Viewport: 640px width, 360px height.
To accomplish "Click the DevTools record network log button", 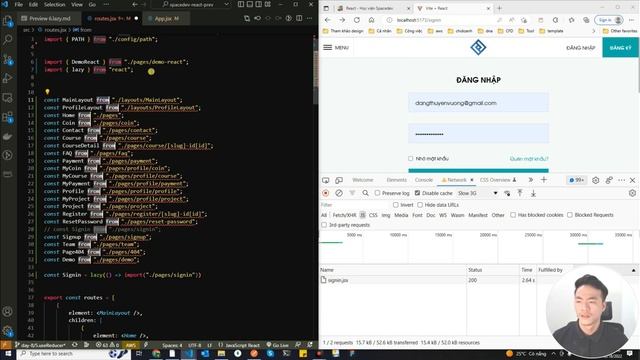I will pyautogui.click(x=326, y=193).
